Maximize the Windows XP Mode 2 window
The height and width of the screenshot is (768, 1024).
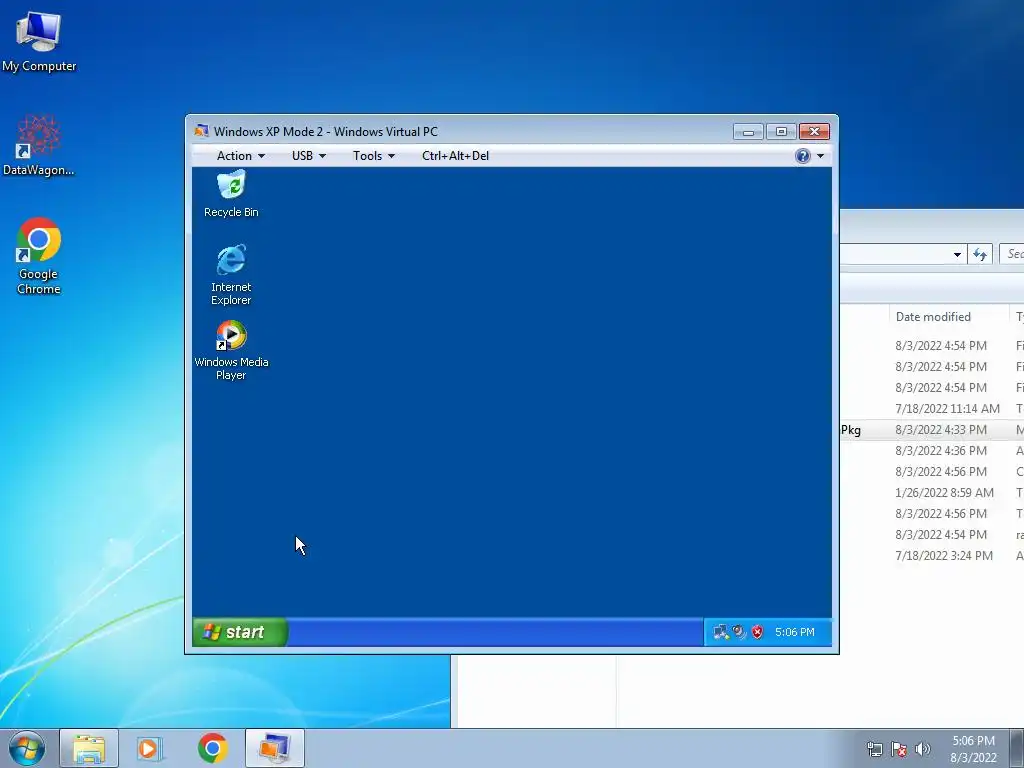pos(781,132)
